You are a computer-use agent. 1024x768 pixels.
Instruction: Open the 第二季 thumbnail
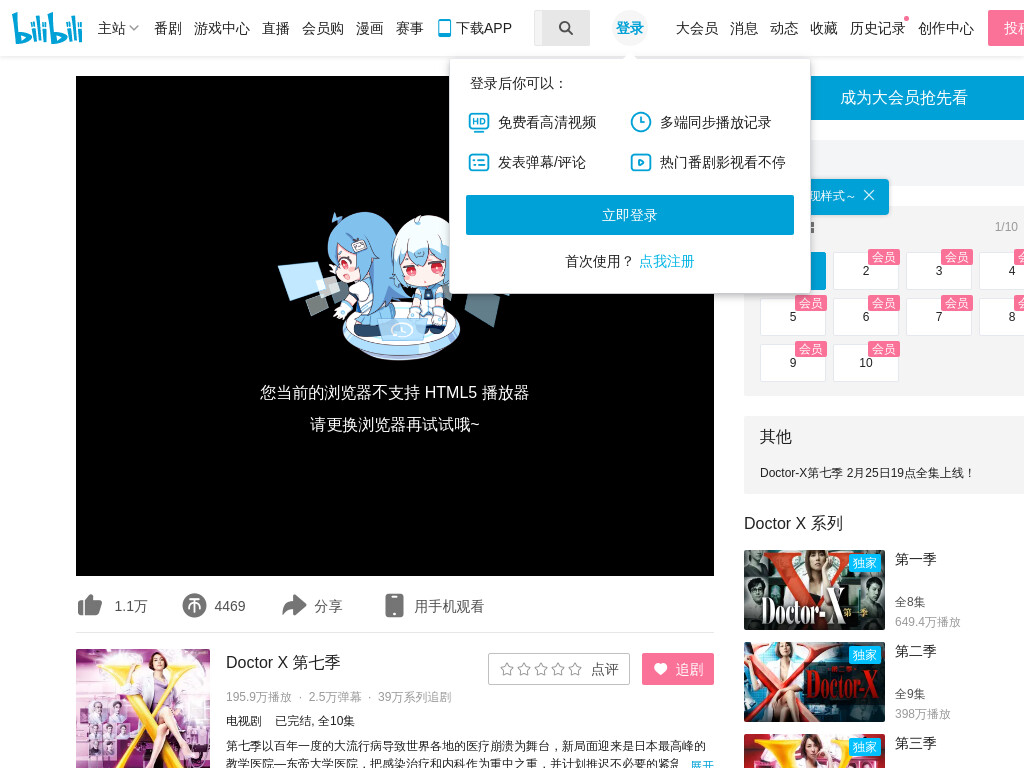coord(814,682)
